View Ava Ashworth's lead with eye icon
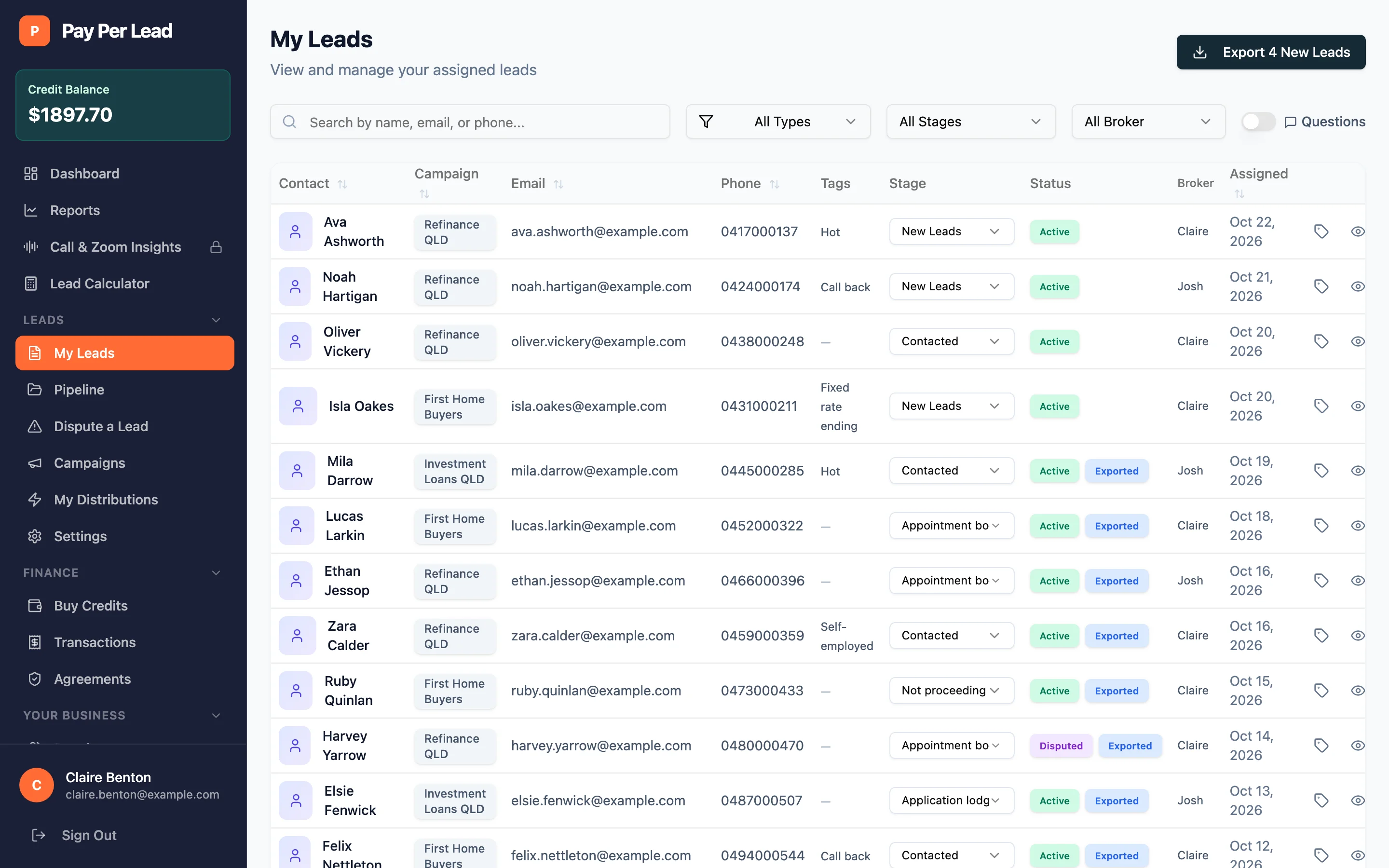Viewport: 1389px width, 868px height. coord(1358,231)
